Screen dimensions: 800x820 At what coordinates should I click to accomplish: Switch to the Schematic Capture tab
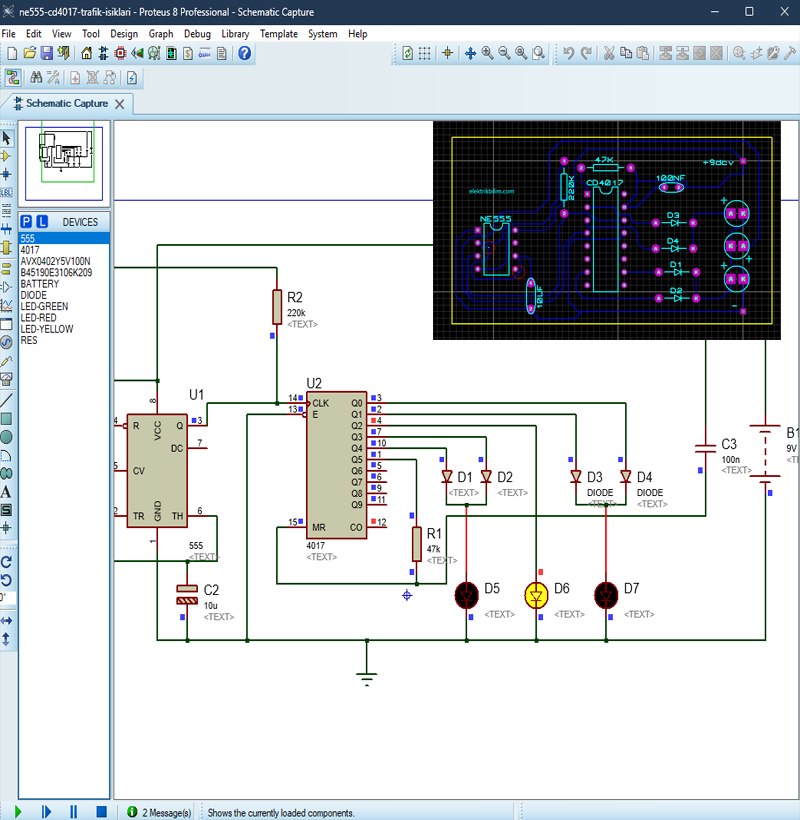[66, 103]
